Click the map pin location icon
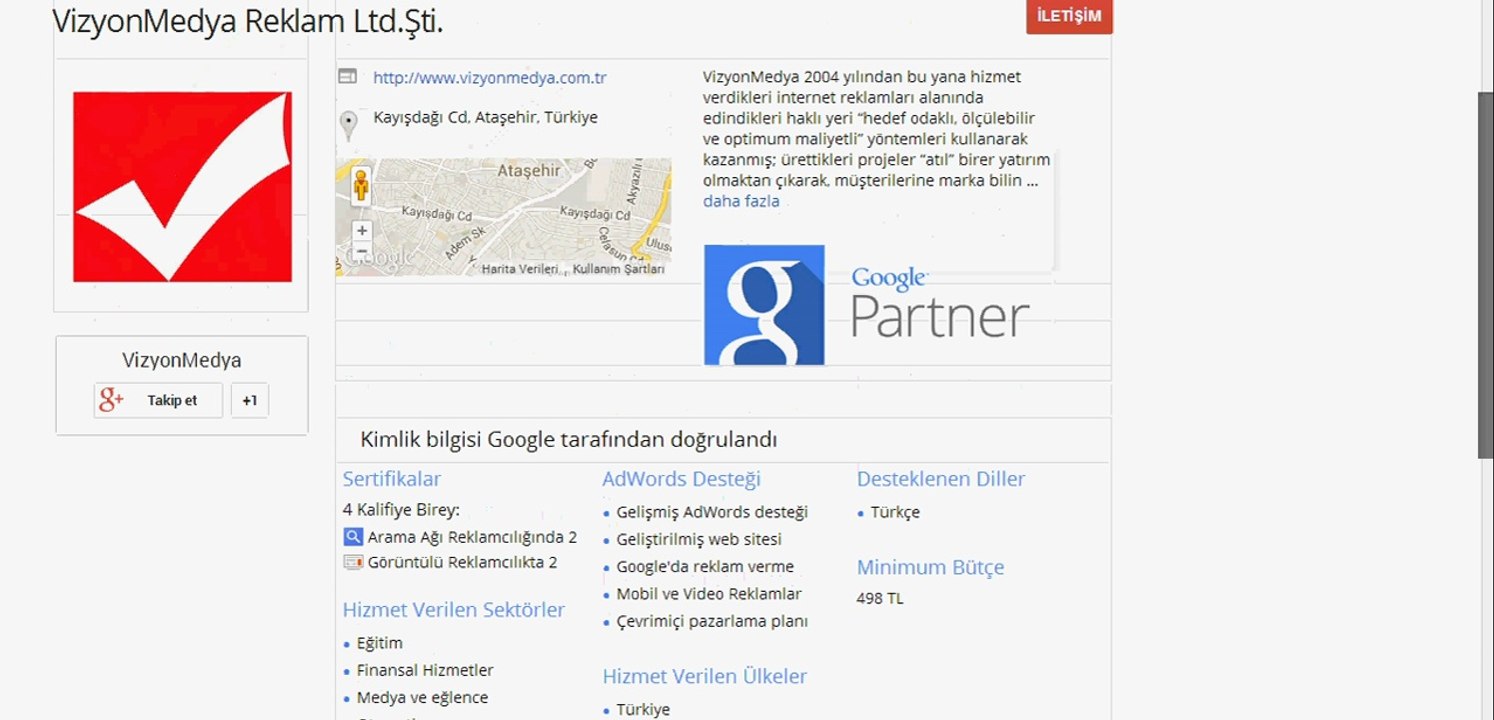Viewport: 1494px width, 720px height. 348,125
